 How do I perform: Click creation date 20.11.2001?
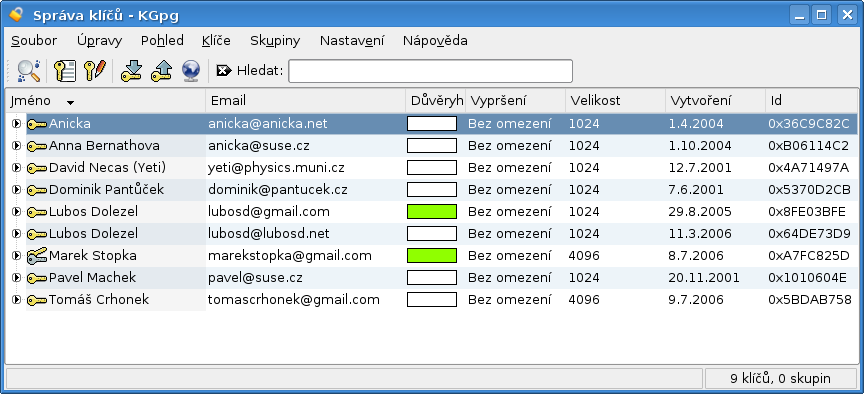tap(704, 278)
